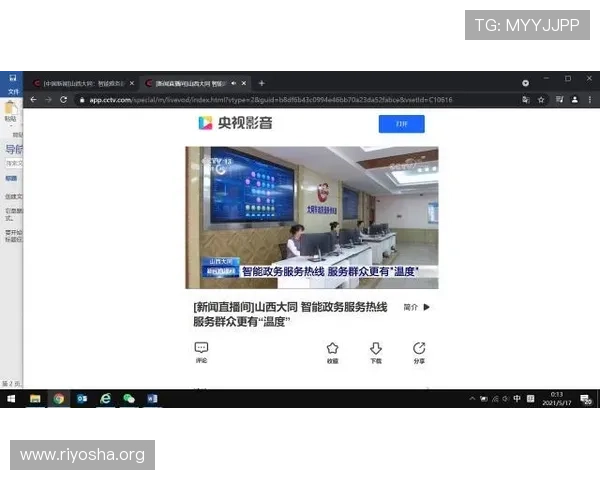Share the video via 分享 icon

[x=419, y=353]
